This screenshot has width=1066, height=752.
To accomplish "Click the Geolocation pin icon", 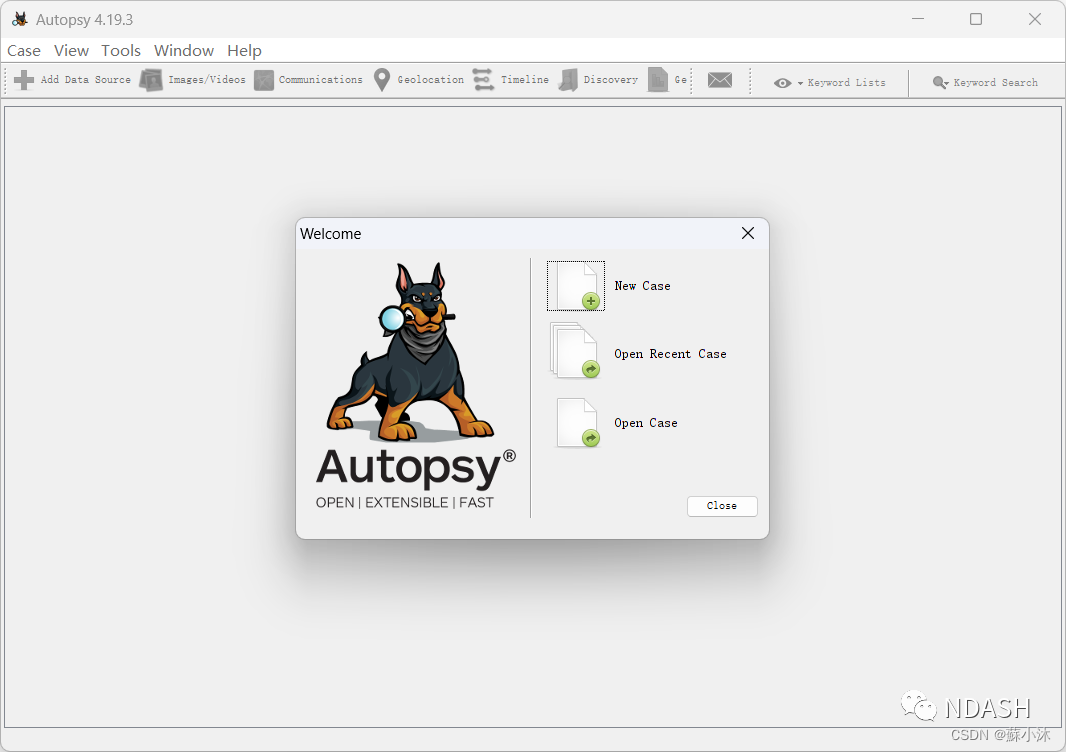I will pyautogui.click(x=382, y=80).
